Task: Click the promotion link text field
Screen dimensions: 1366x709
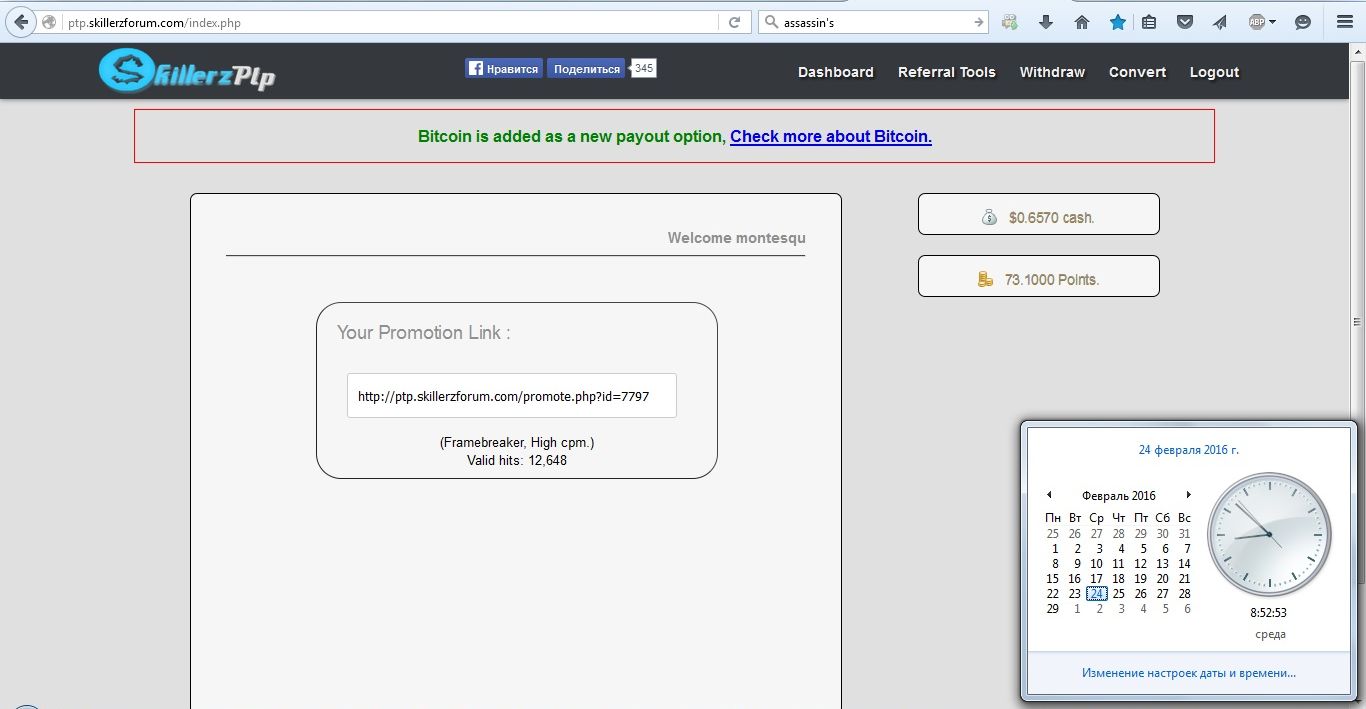Action: [512, 396]
